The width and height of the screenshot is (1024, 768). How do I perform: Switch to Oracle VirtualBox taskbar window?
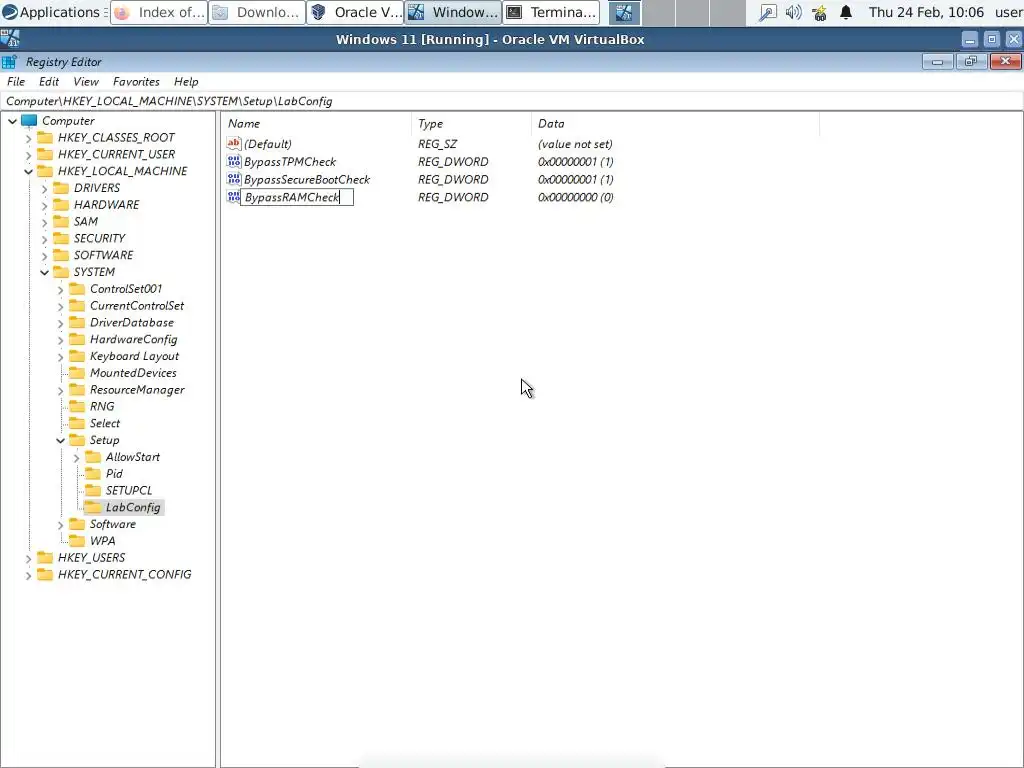click(x=355, y=12)
